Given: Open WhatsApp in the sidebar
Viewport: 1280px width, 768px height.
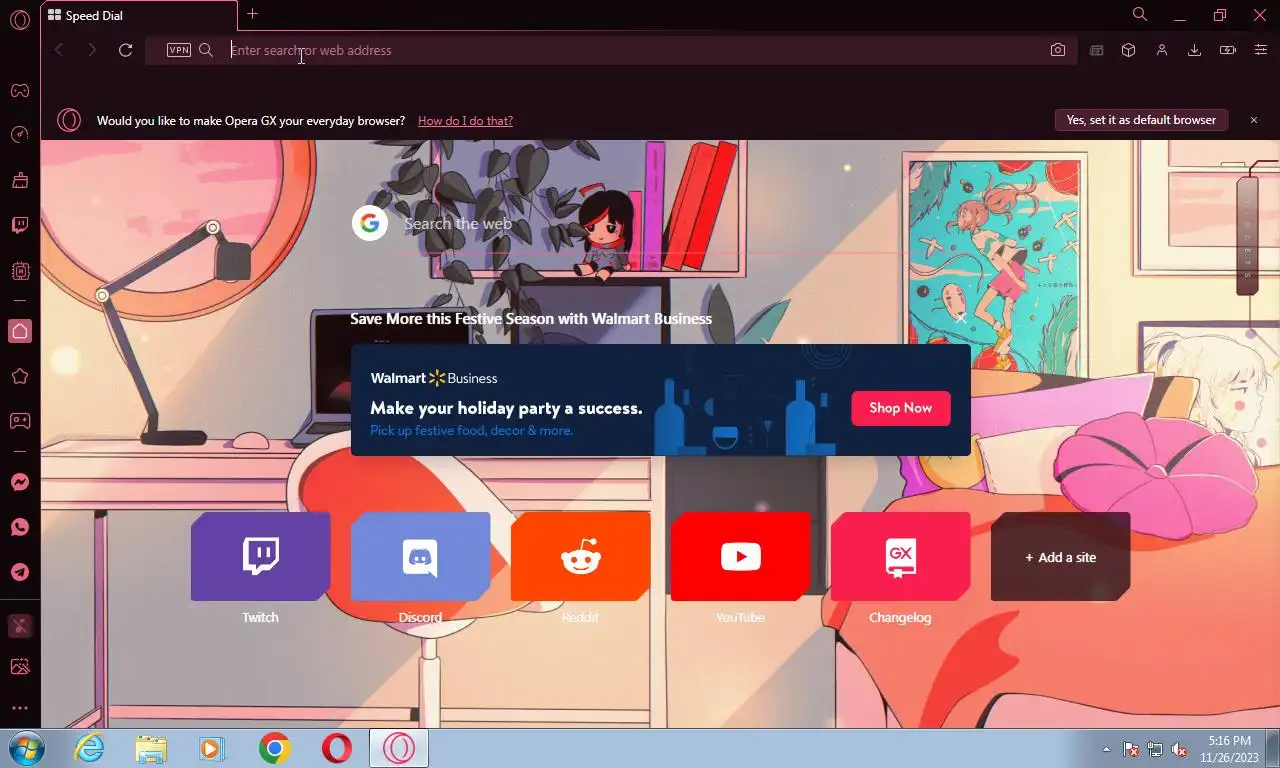Looking at the screenshot, I should (19, 527).
